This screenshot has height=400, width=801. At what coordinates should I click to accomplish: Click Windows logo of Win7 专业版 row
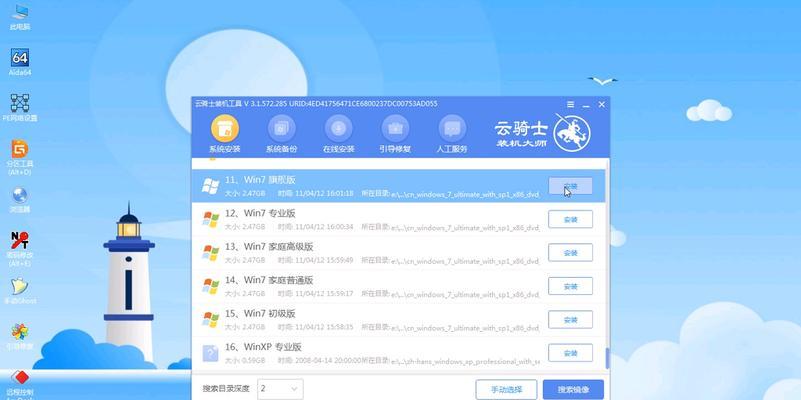(x=210, y=220)
